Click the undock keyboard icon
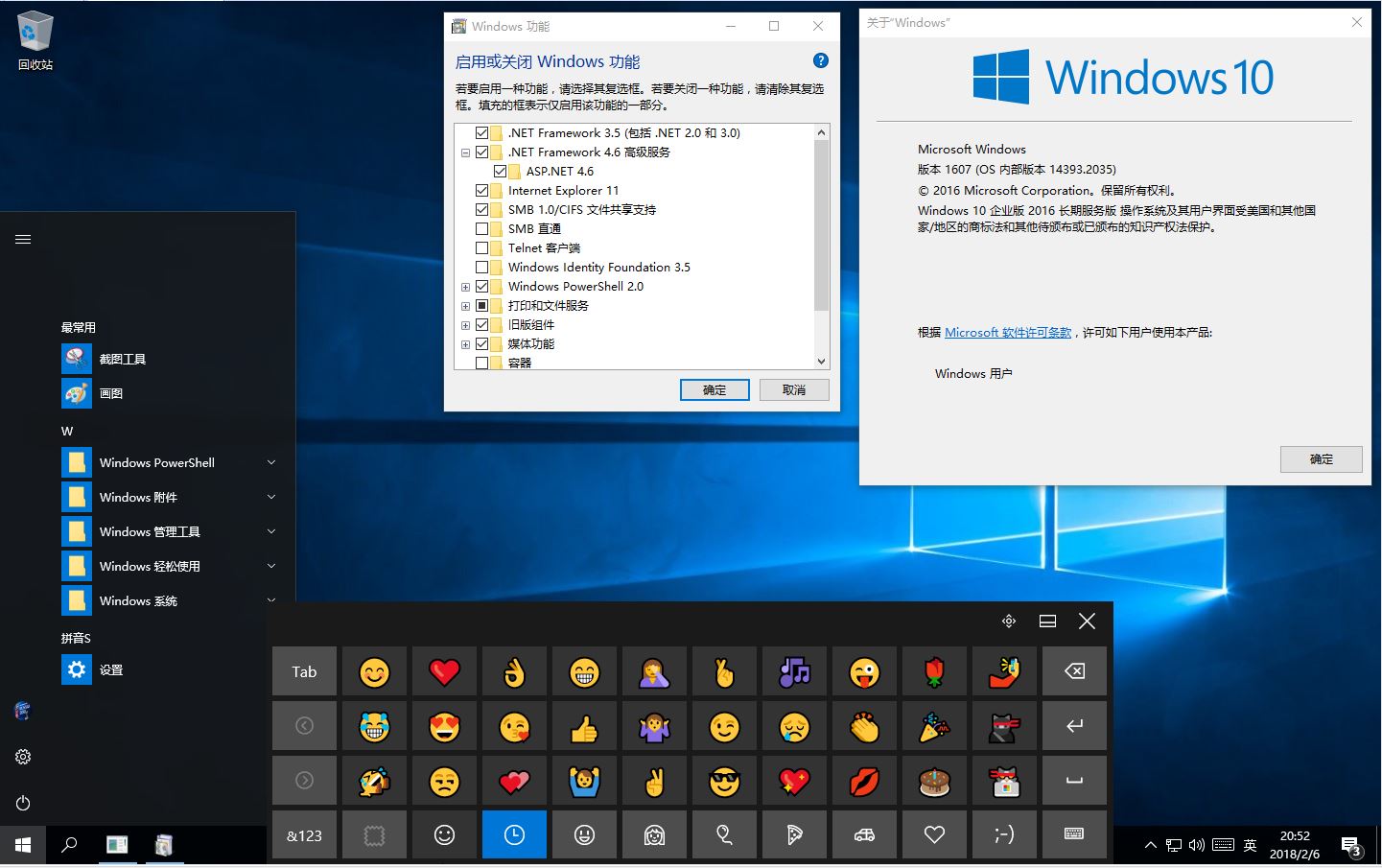1382x868 pixels. click(1008, 621)
